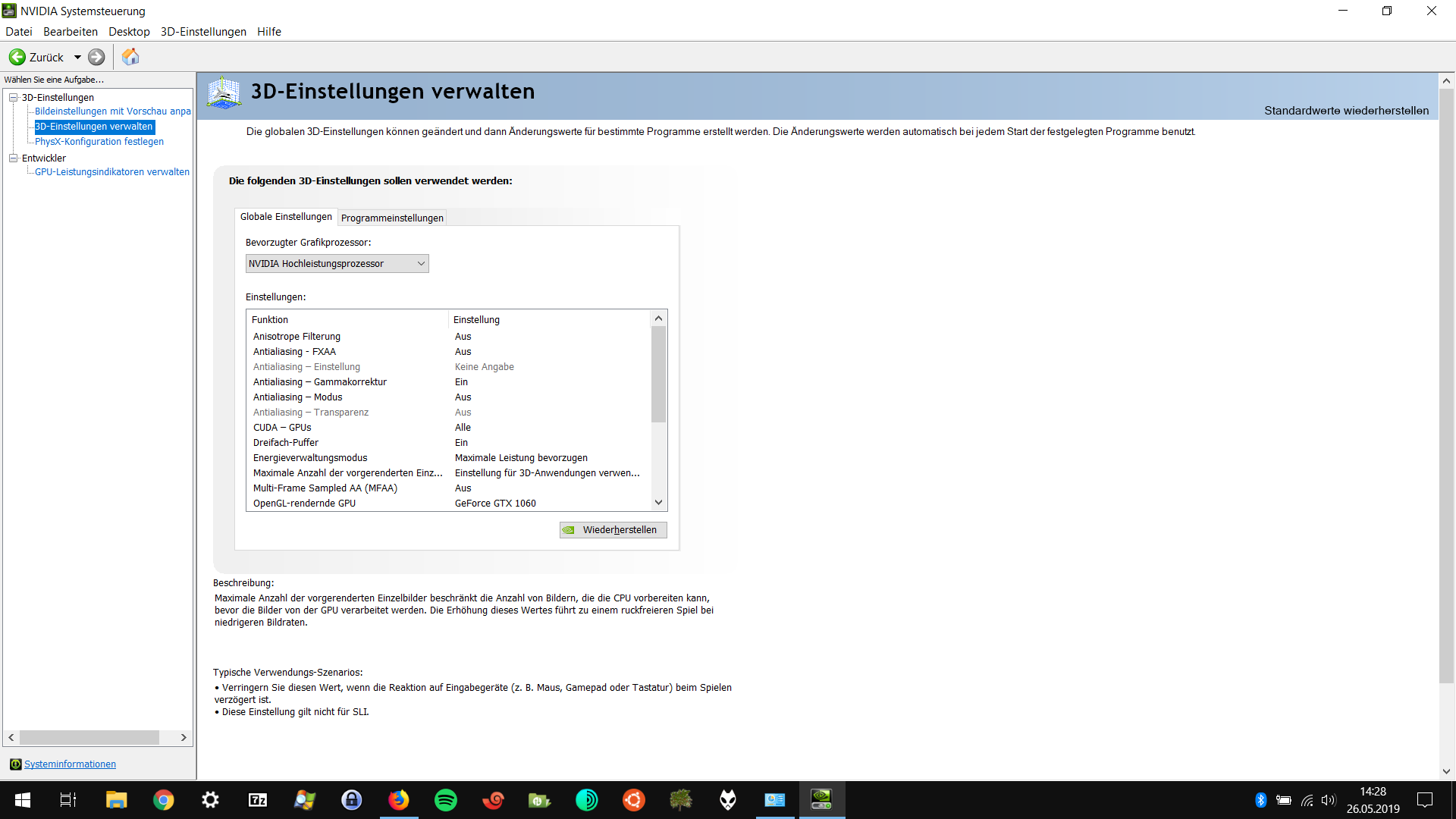
Task: Collapse the 3D-Einstellungen tree node
Action: tap(14, 97)
